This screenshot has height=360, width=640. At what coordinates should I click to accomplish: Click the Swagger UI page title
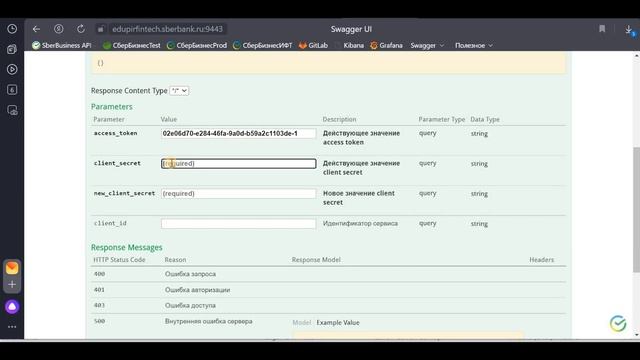(x=351, y=29)
